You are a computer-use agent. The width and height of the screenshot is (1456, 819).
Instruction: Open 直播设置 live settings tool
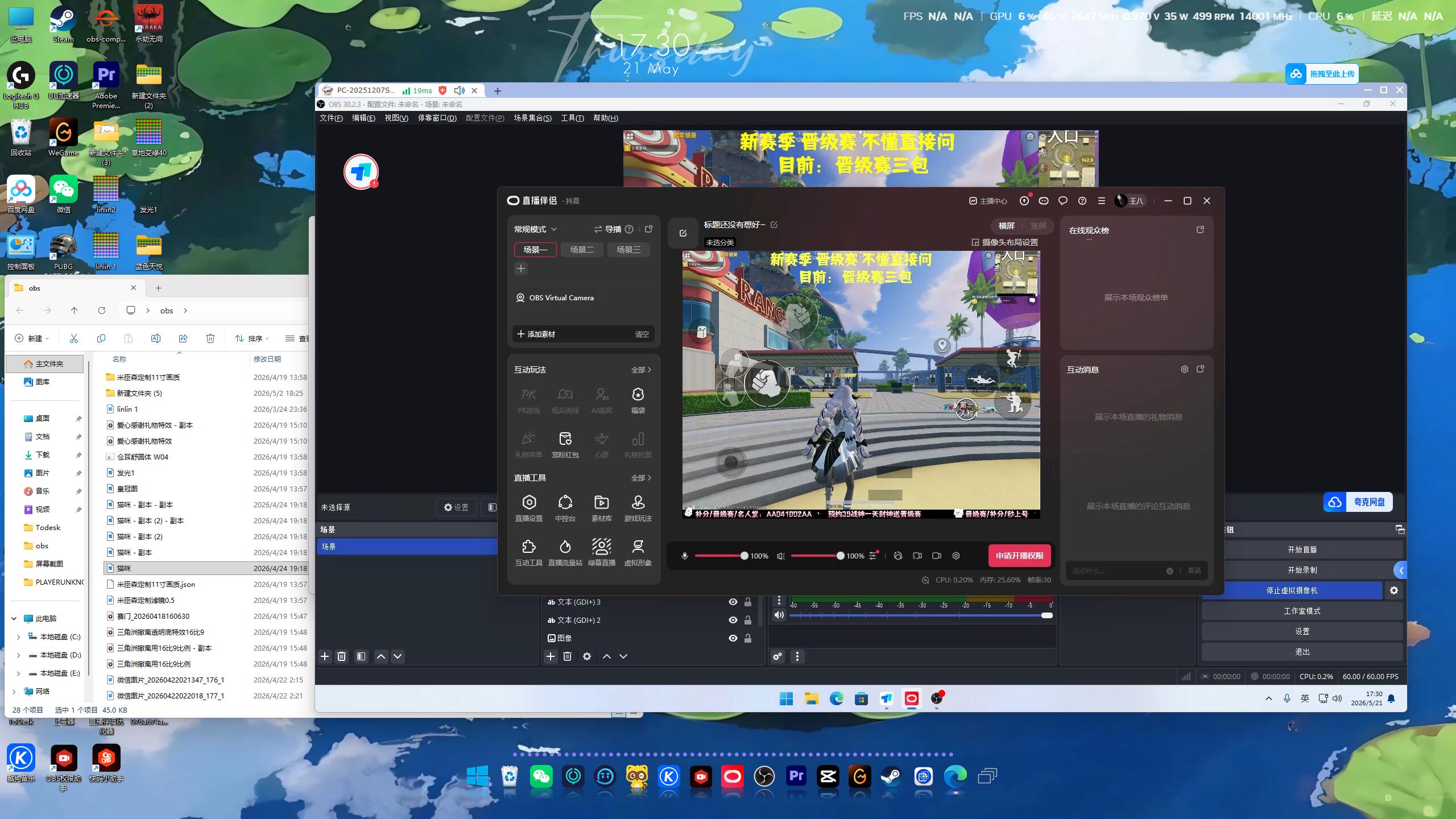pyautogui.click(x=529, y=508)
